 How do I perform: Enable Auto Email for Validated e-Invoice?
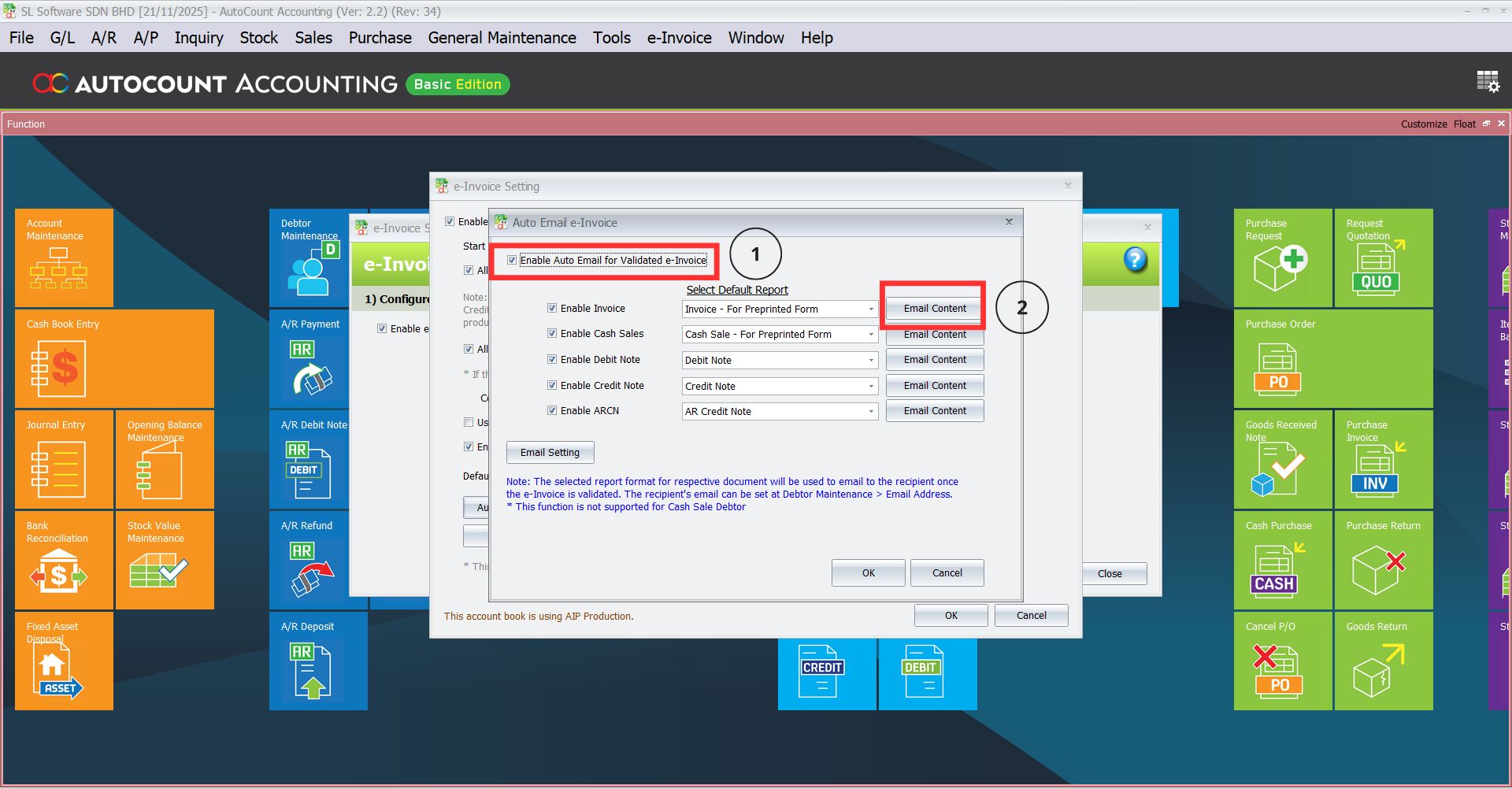pyautogui.click(x=512, y=260)
